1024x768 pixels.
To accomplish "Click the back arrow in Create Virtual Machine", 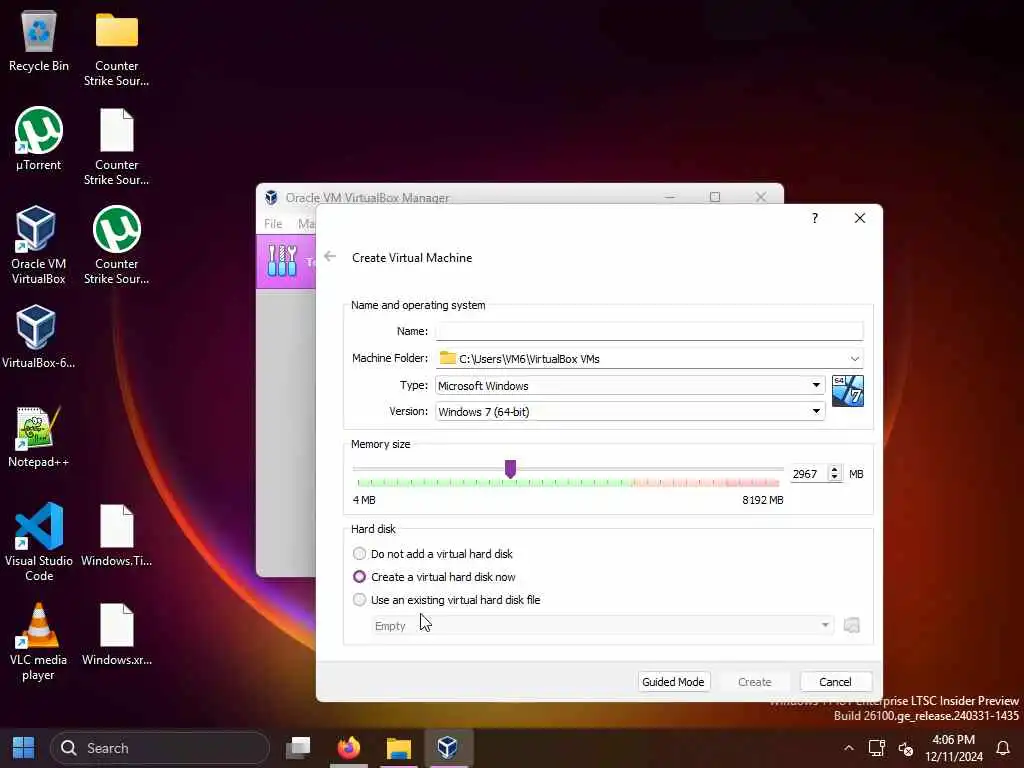I will click(x=330, y=257).
